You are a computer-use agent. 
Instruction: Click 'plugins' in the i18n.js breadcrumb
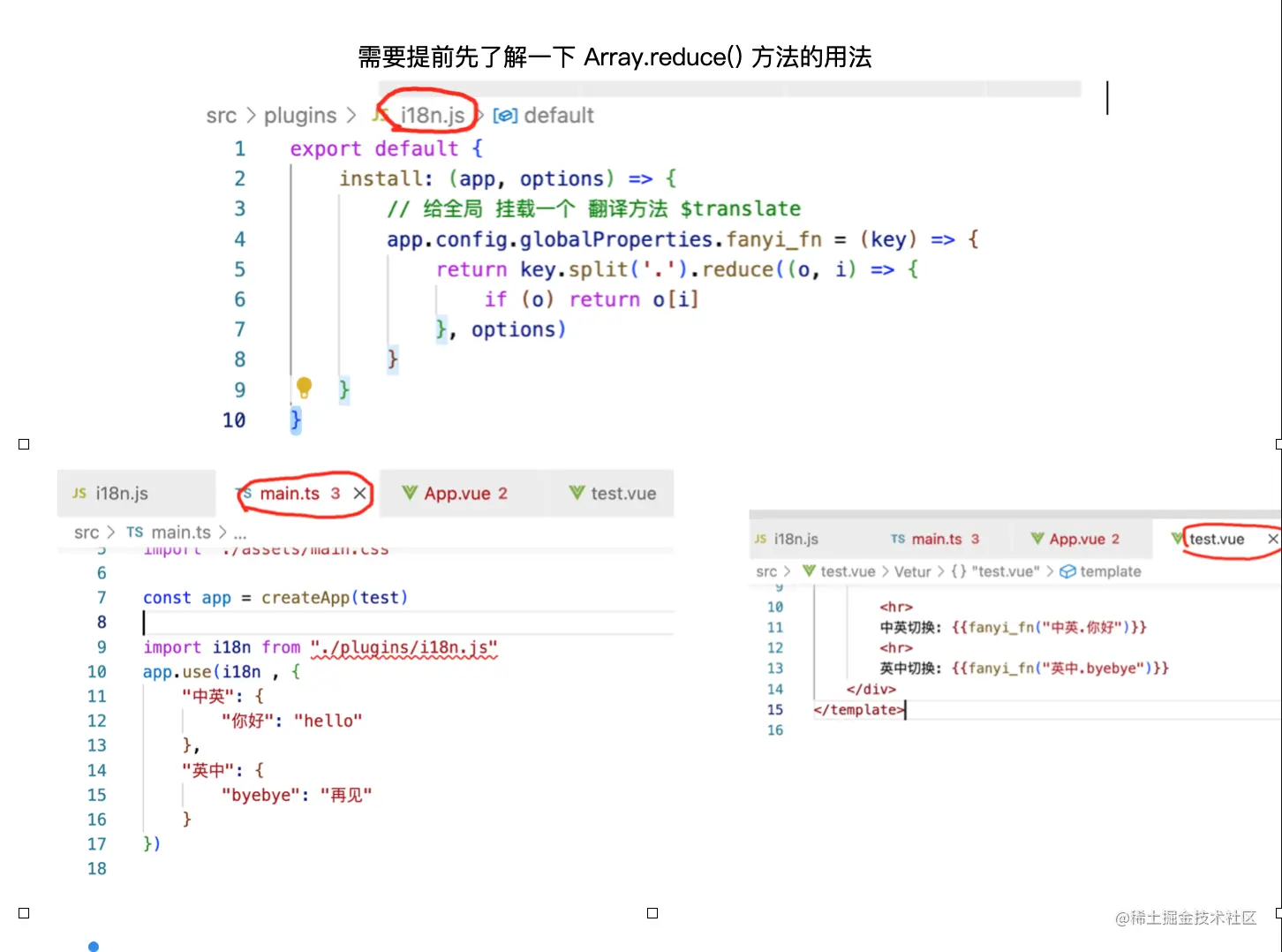tap(300, 116)
